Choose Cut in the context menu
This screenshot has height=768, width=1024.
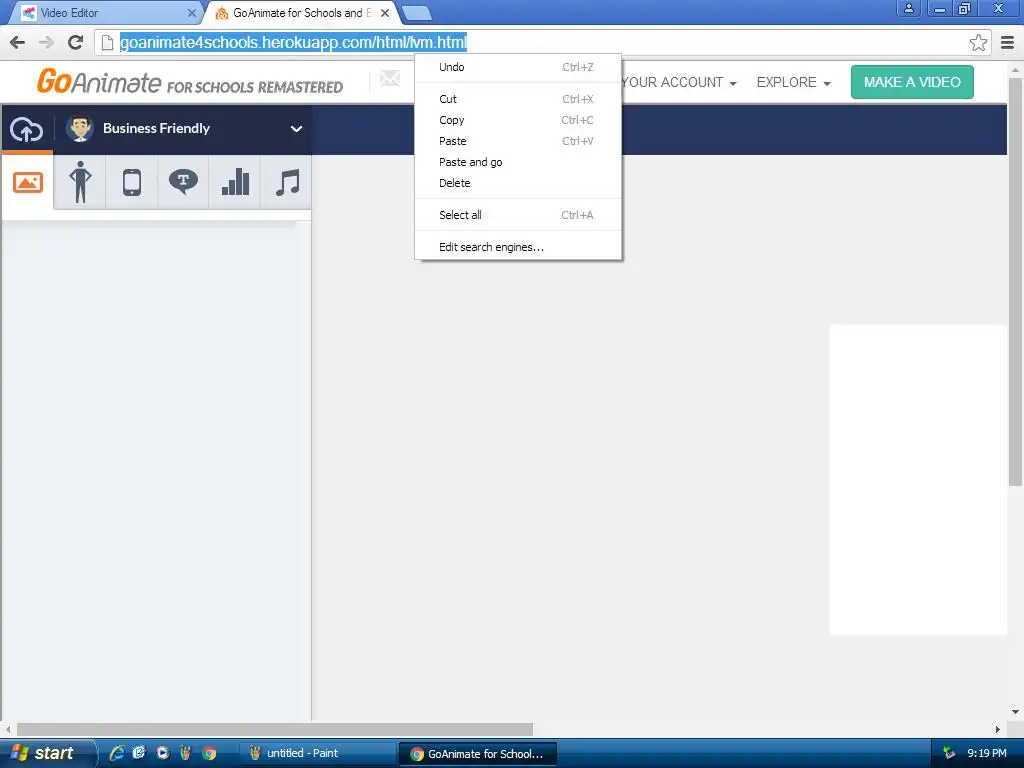pyautogui.click(x=518, y=99)
